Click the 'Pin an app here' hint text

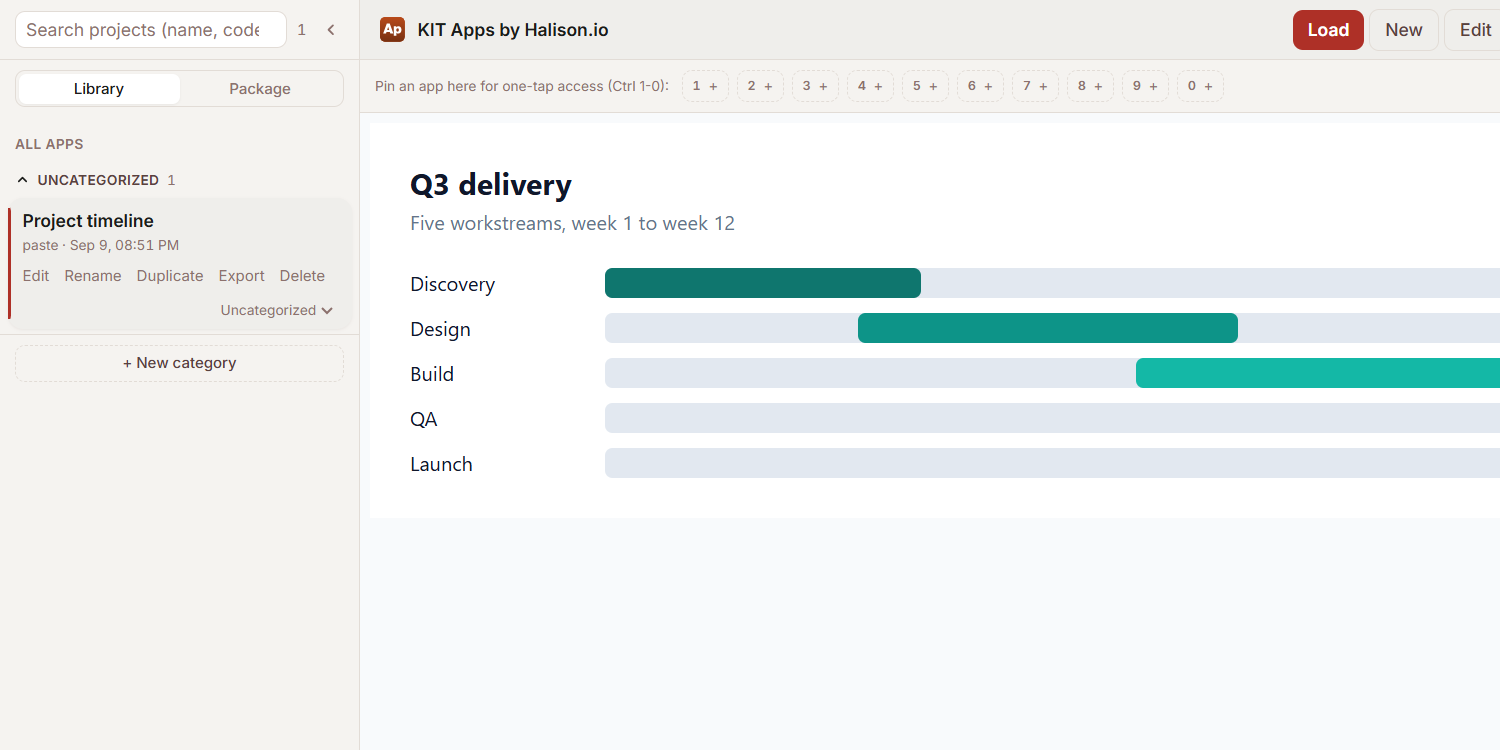click(x=522, y=86)
